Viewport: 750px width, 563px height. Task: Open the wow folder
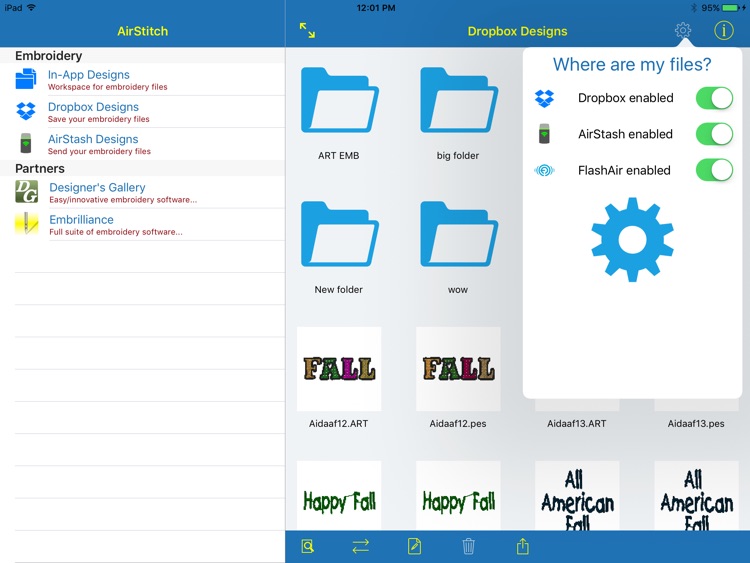coord(458,234)
